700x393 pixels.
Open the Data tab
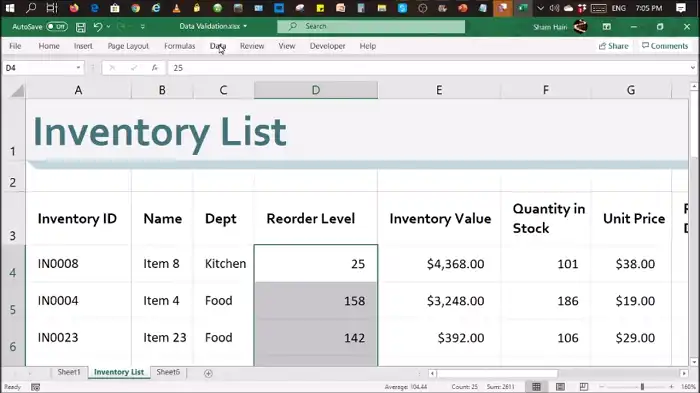coord(218,46)
